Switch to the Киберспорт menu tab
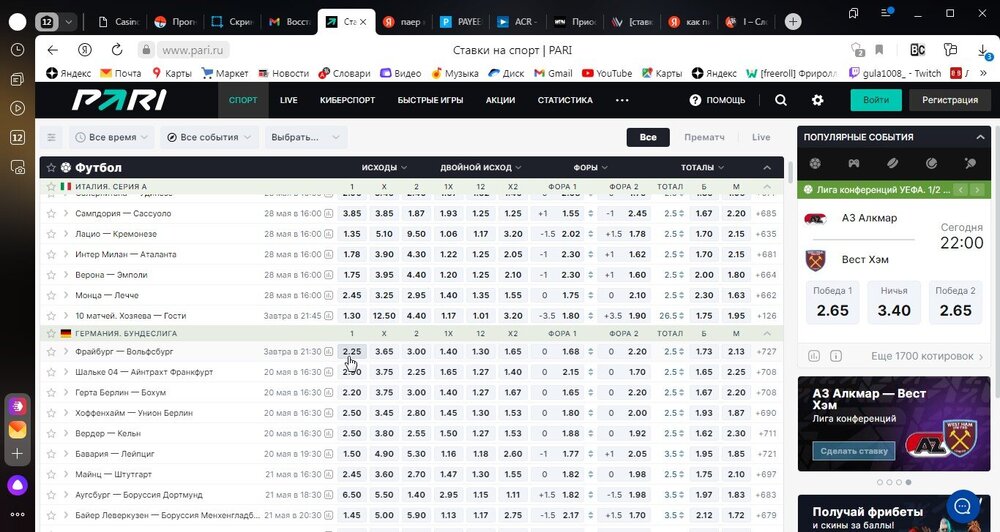This screenshot has height=532, width=1000. (348, 100)
